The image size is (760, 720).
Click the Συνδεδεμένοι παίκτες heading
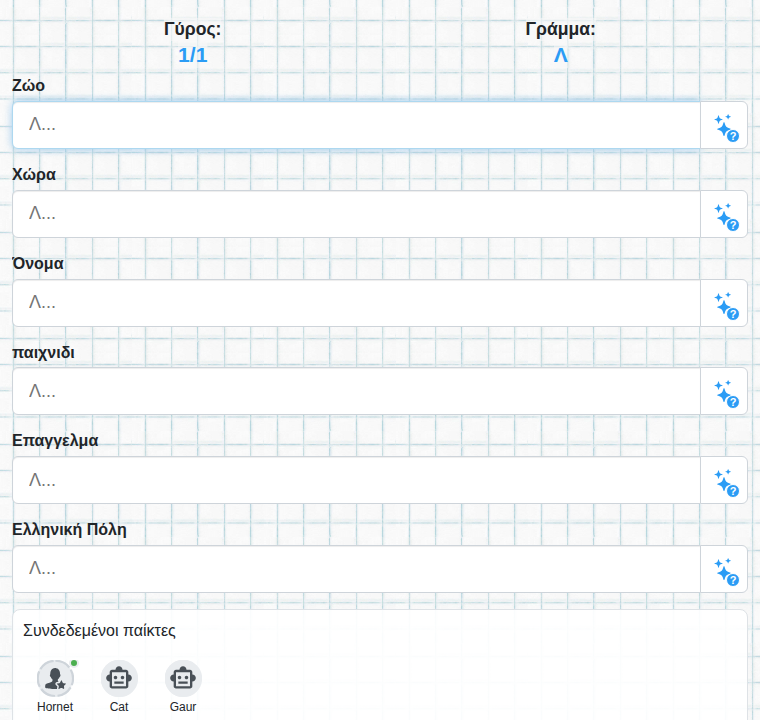[x=99, y=630]
